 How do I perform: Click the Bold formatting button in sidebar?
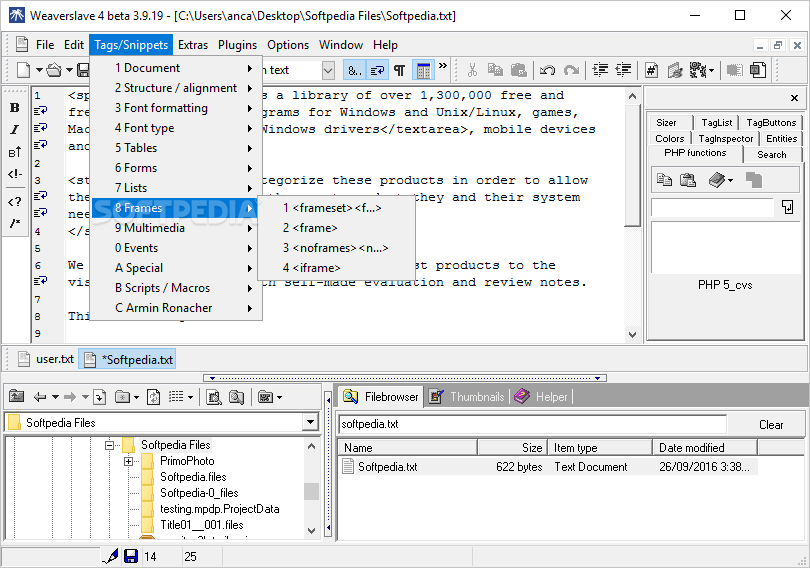tap(14, 107)
